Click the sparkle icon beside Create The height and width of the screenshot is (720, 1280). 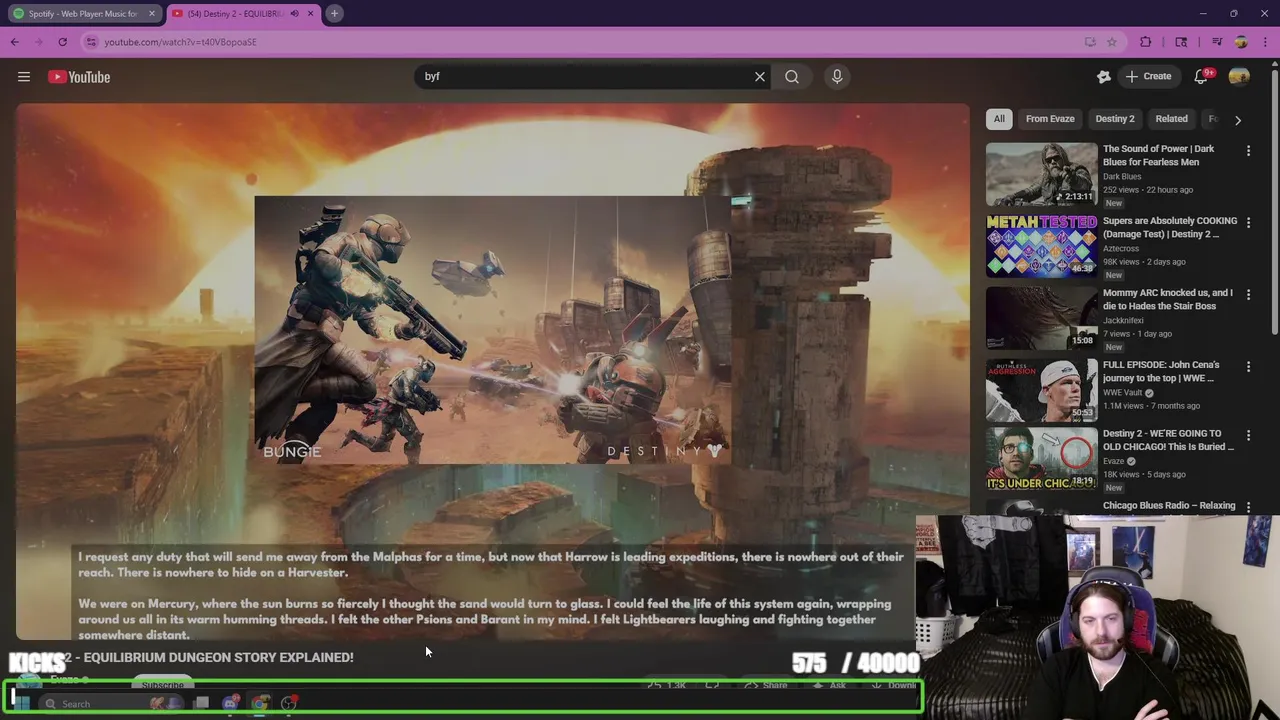(x=1104, y=76)
